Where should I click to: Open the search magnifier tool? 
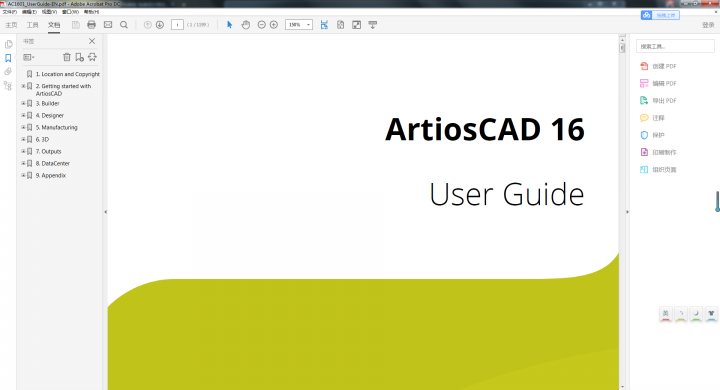tap(124, 25)
